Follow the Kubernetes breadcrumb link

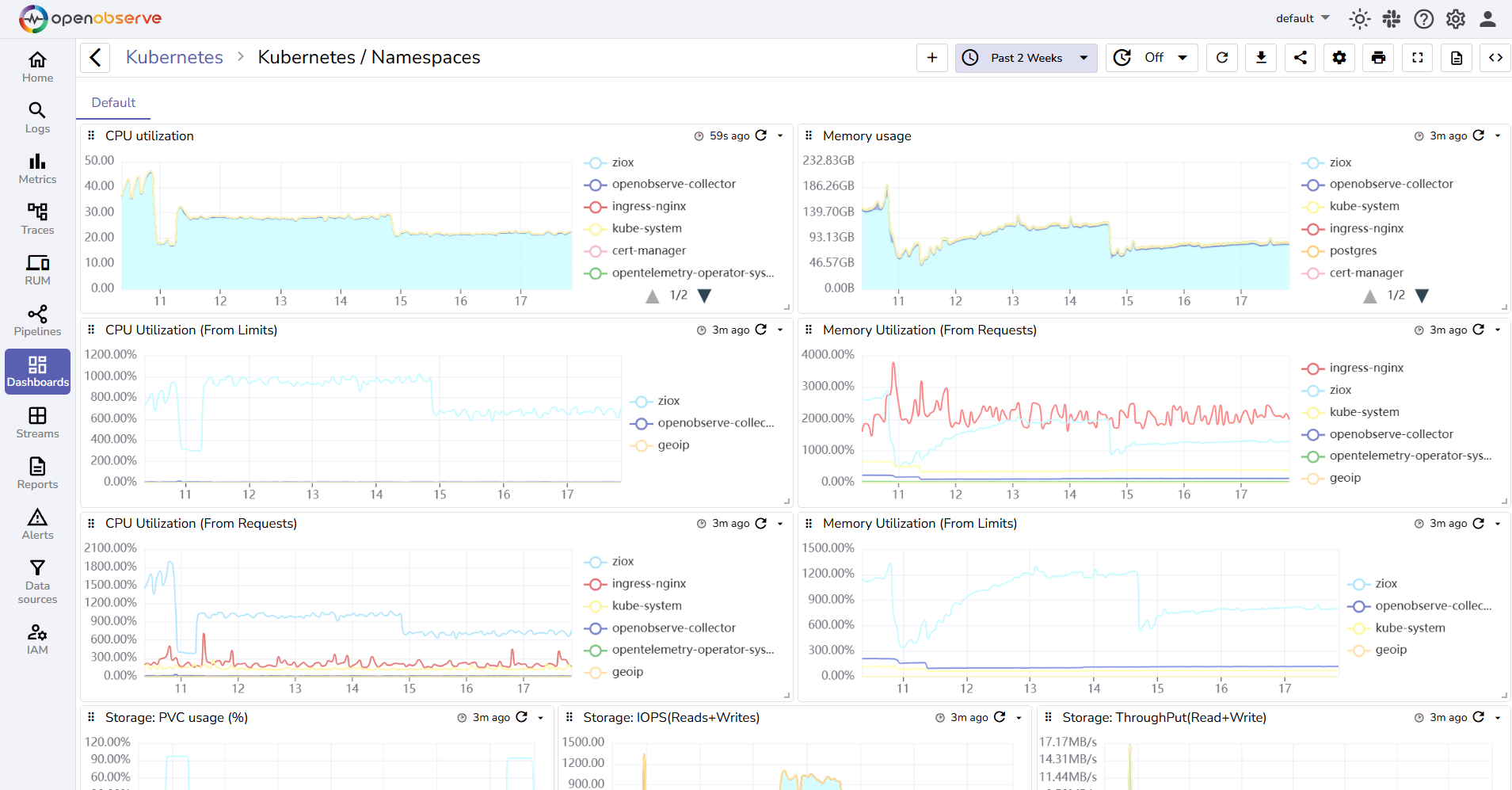pos(173,56)
